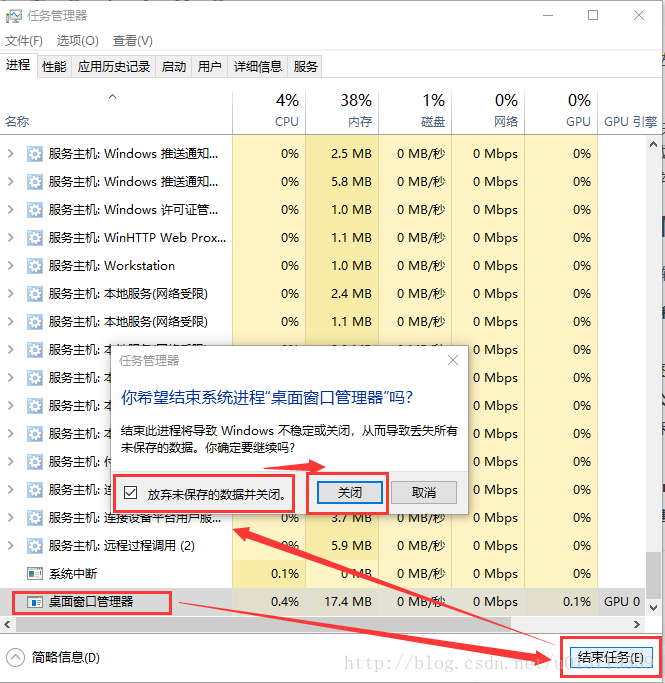Sort by the 内存 column header
The width and height of the screenshot is (665, 683).
tap(342, 112)
